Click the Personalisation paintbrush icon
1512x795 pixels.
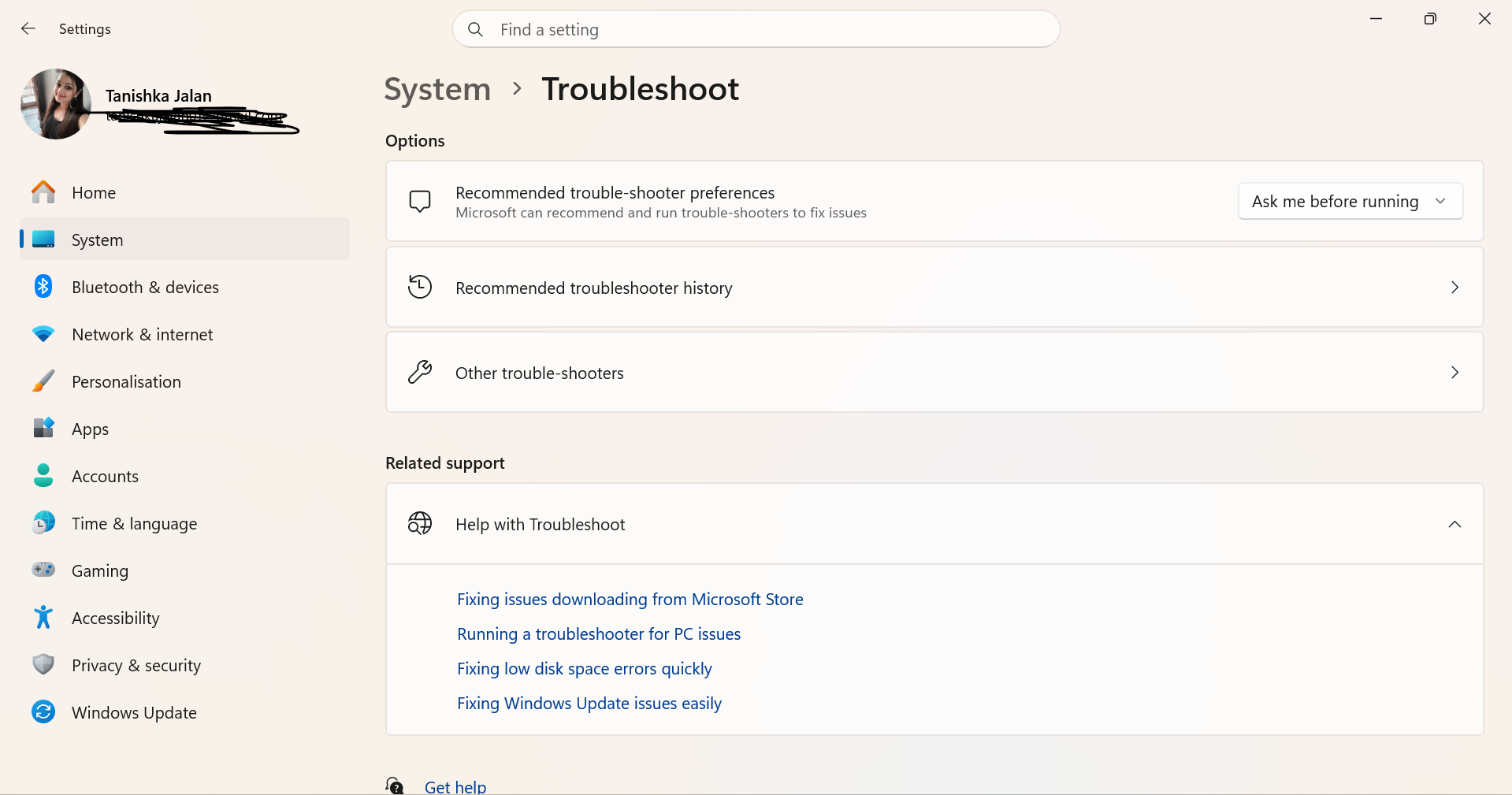(x=43, y=381)
